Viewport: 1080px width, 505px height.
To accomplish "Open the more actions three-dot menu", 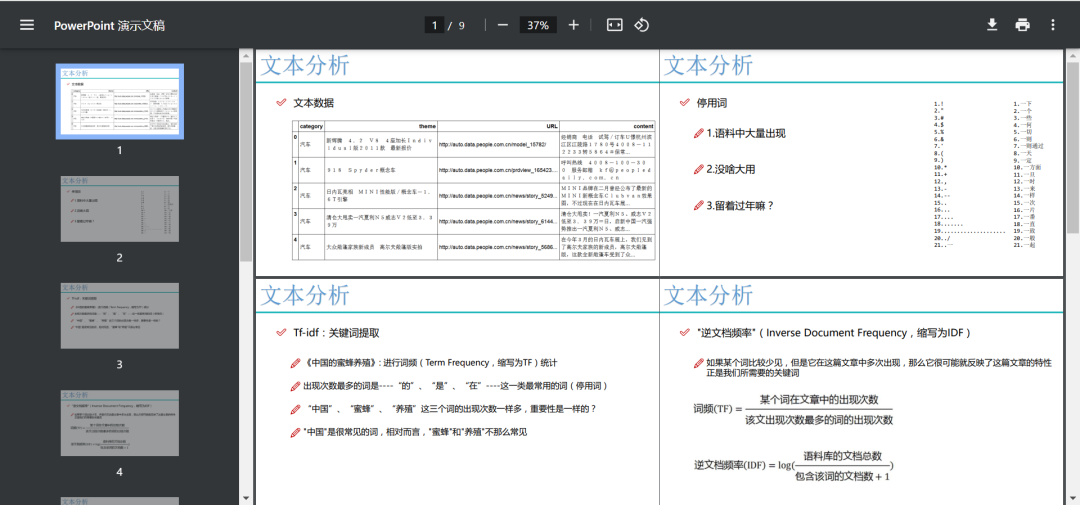I will [1052, 25].
